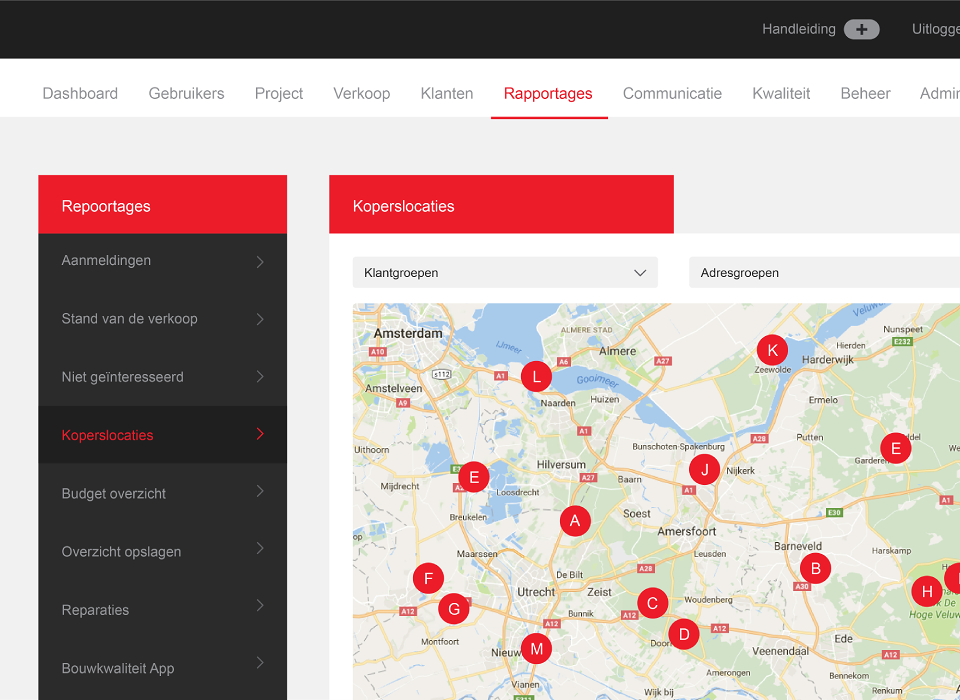Switch to the Dashboard tab

(x=80, y=93)
